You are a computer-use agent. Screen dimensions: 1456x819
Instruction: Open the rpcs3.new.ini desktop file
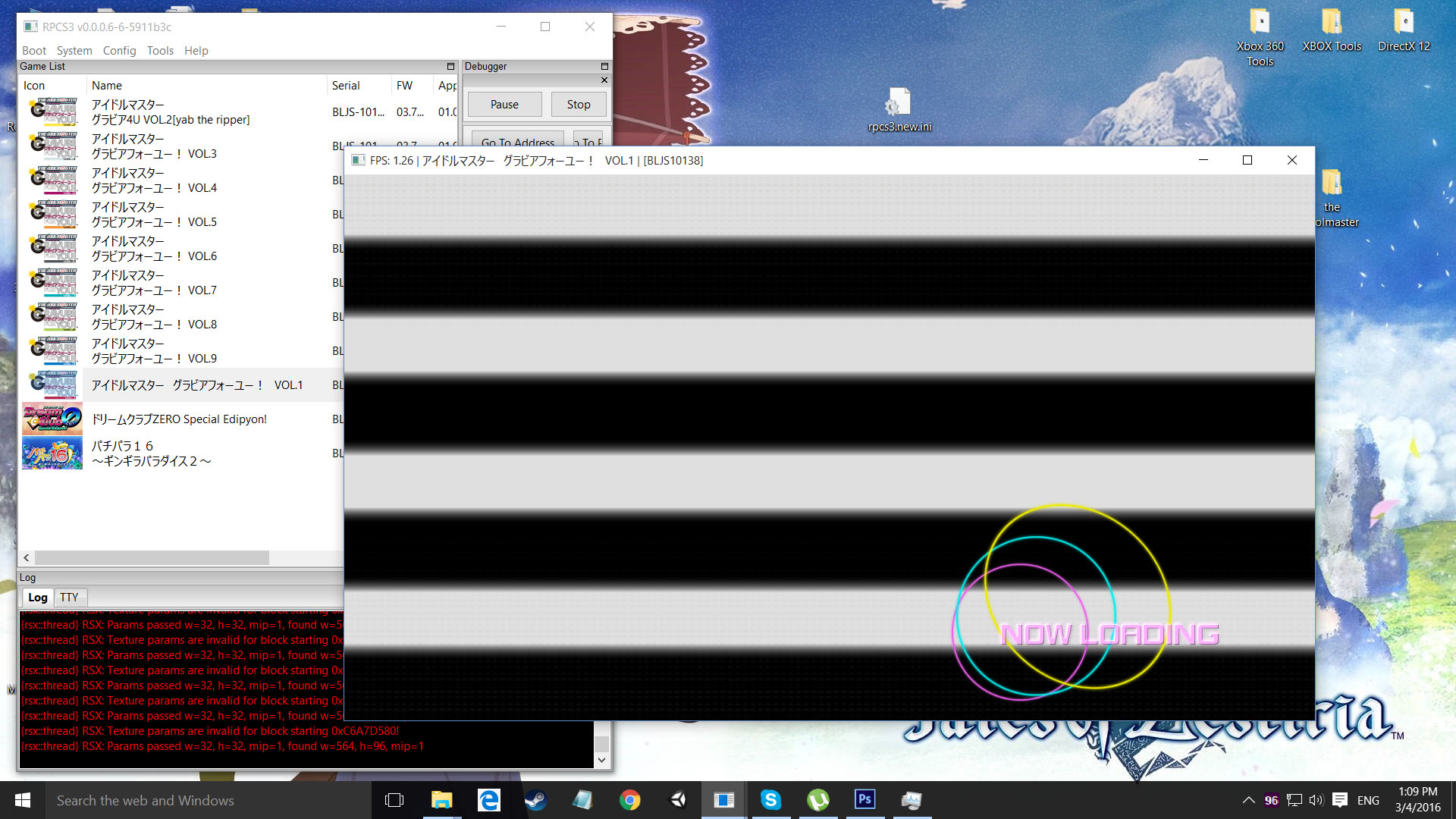pyautogui.click(x=899, y=111)
